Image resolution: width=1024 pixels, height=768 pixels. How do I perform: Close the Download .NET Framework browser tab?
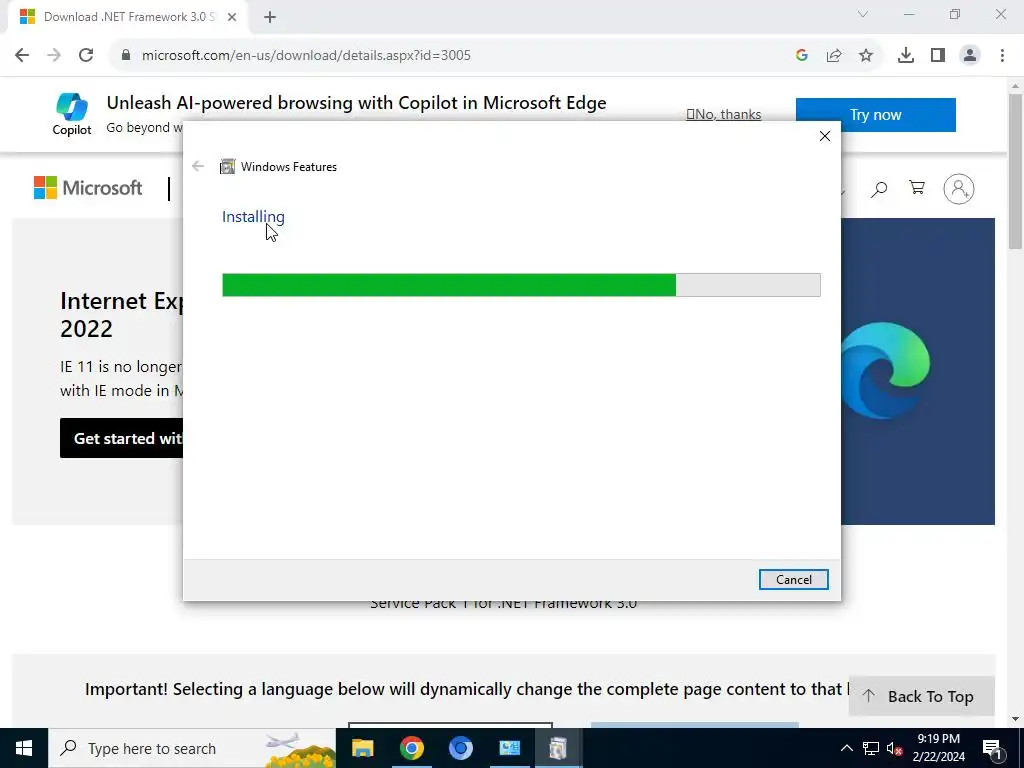(232, 17)
